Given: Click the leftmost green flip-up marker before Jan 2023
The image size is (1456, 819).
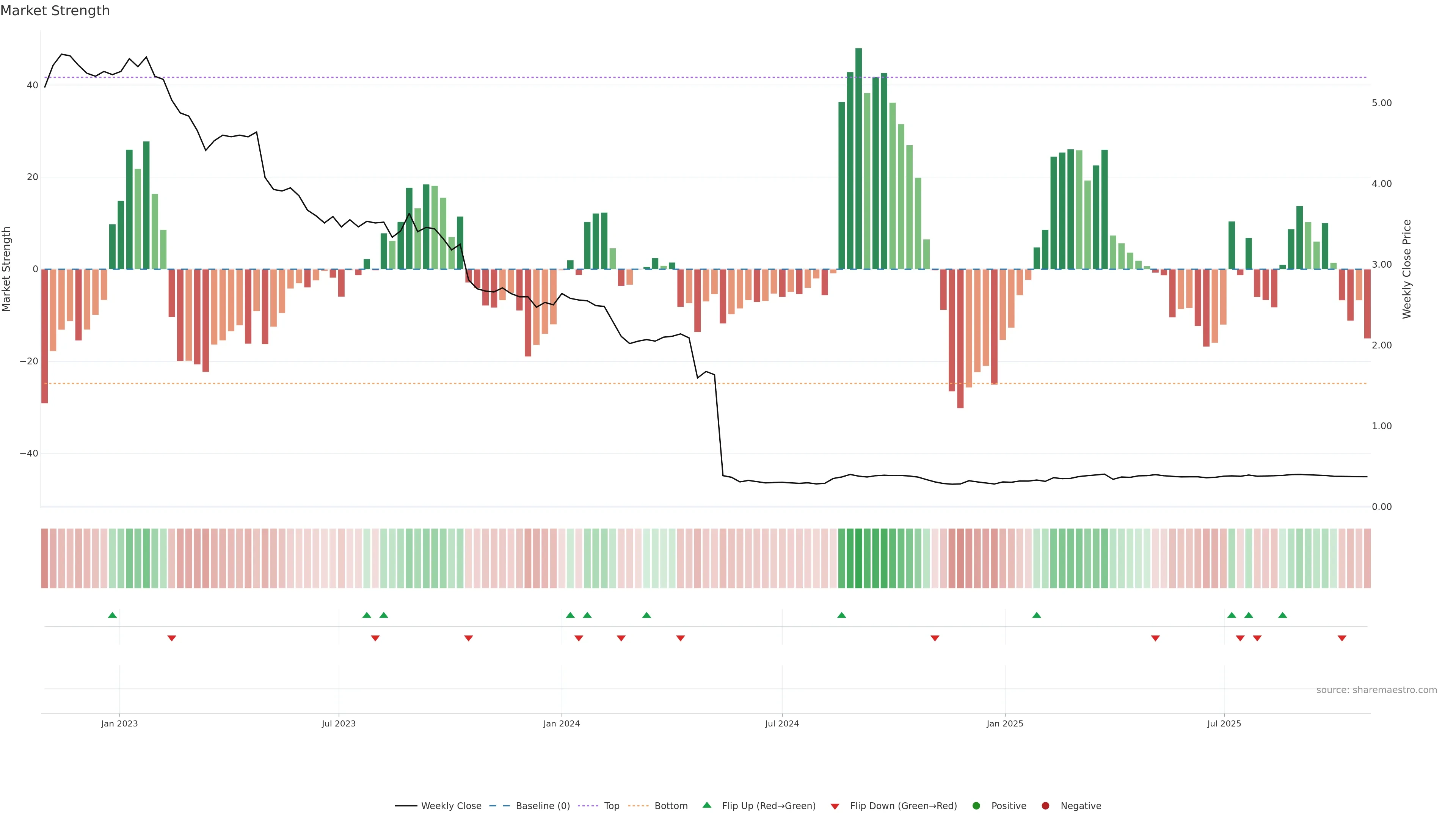Looking at the screenshot, I should (113, 615).
